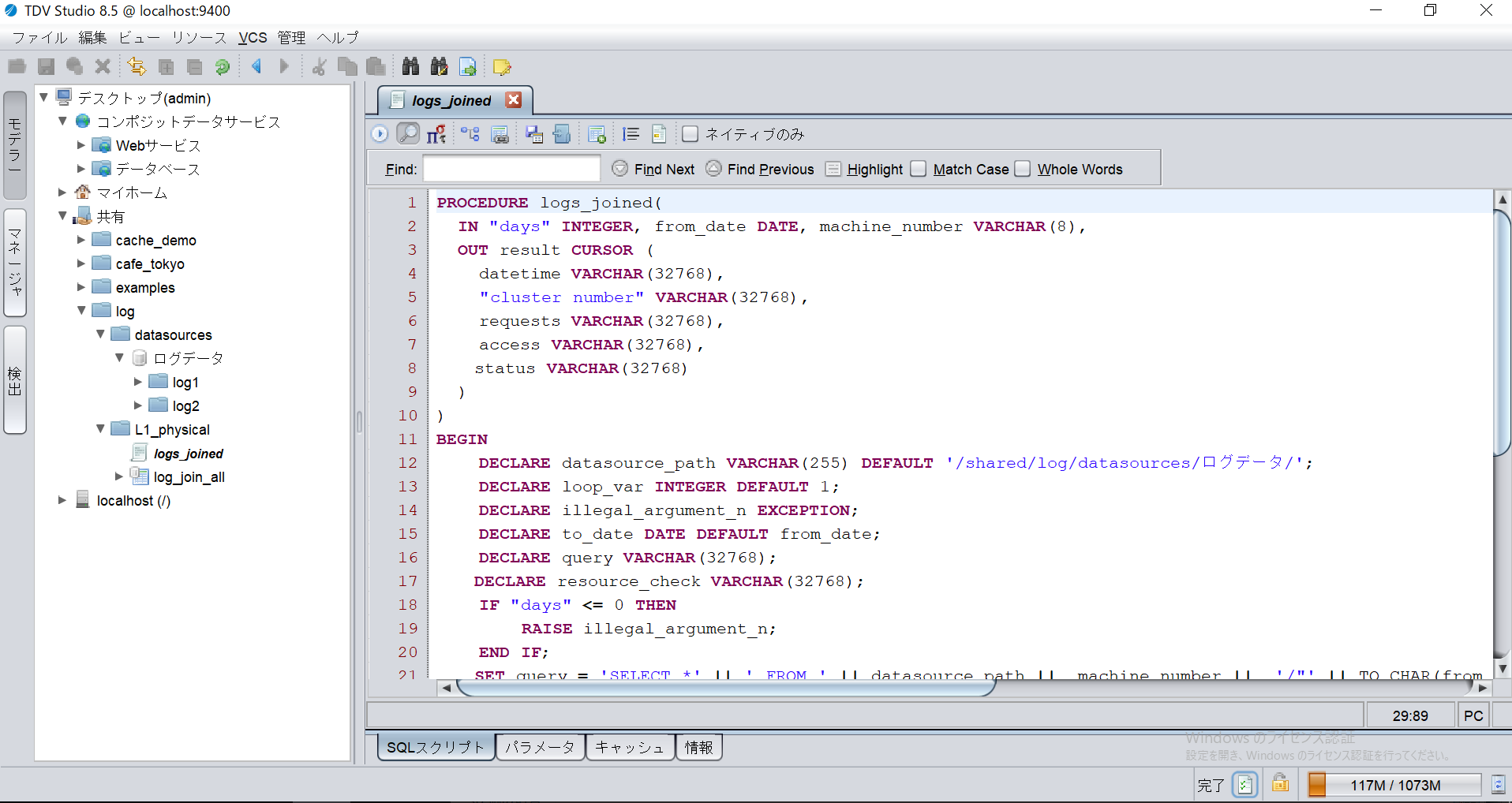
Task: Click Find Previous button
Action: pos(760,169)
